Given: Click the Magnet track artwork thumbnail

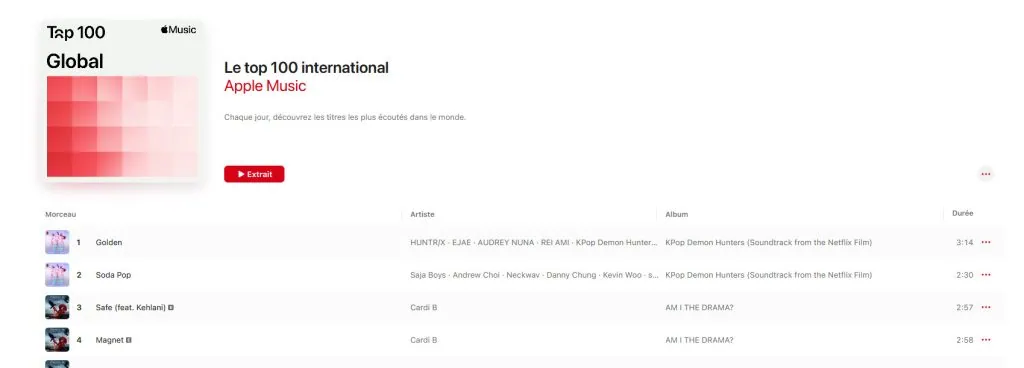Looking at the screenshot, I should [57, 340].
